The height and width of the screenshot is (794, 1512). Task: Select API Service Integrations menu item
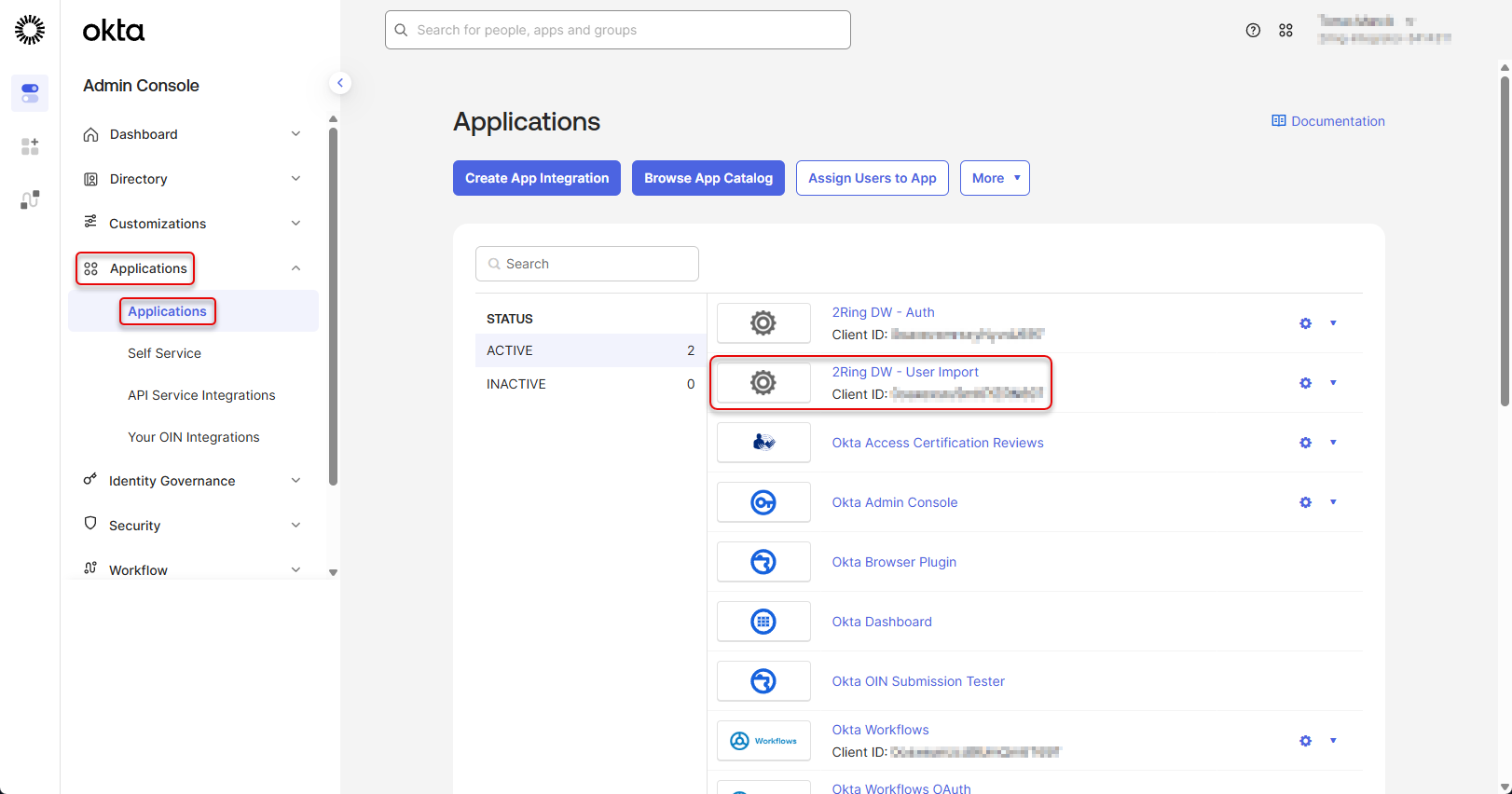pos(201,395)
